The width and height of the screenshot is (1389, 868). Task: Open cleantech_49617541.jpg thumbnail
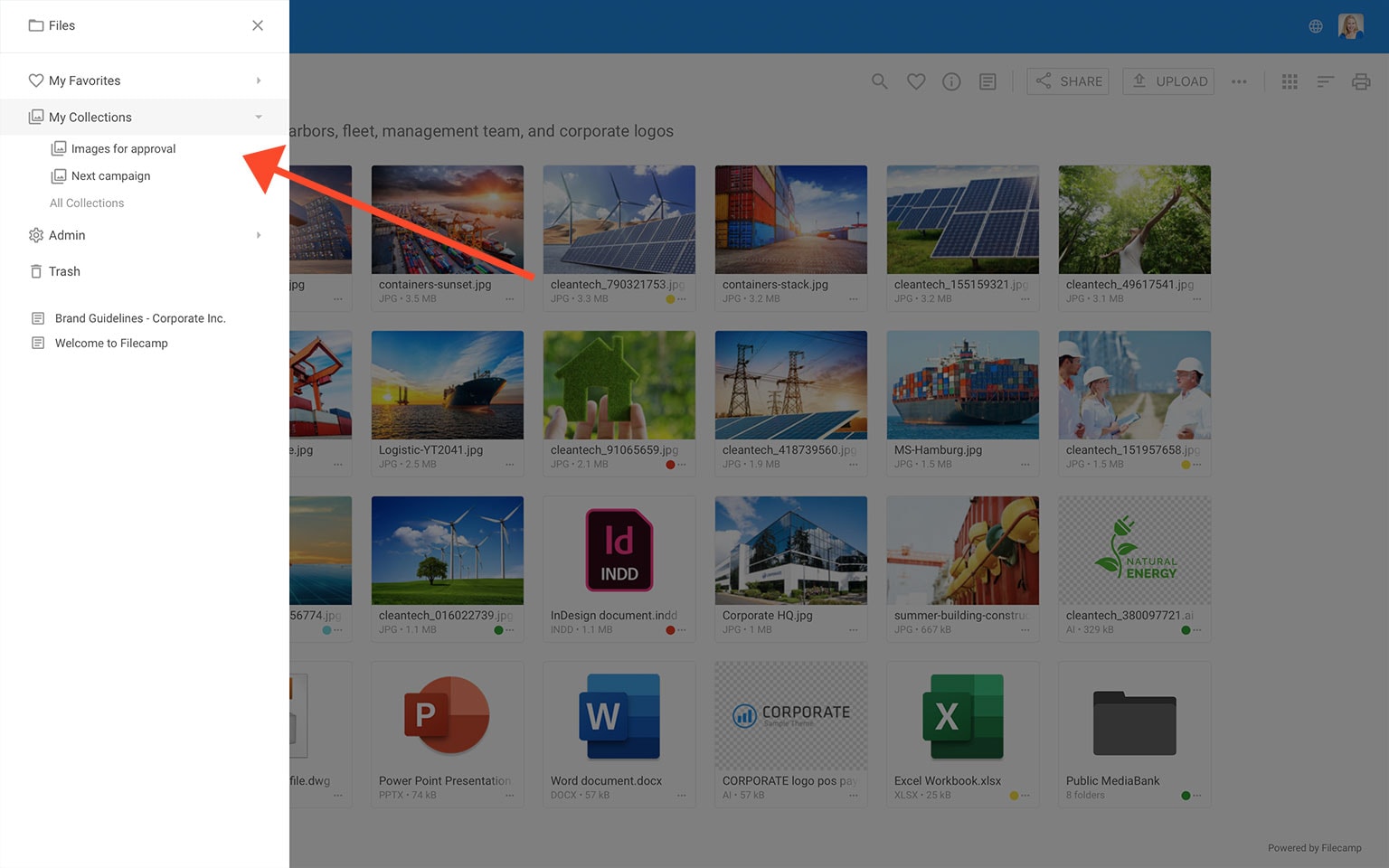point(1135,220)
